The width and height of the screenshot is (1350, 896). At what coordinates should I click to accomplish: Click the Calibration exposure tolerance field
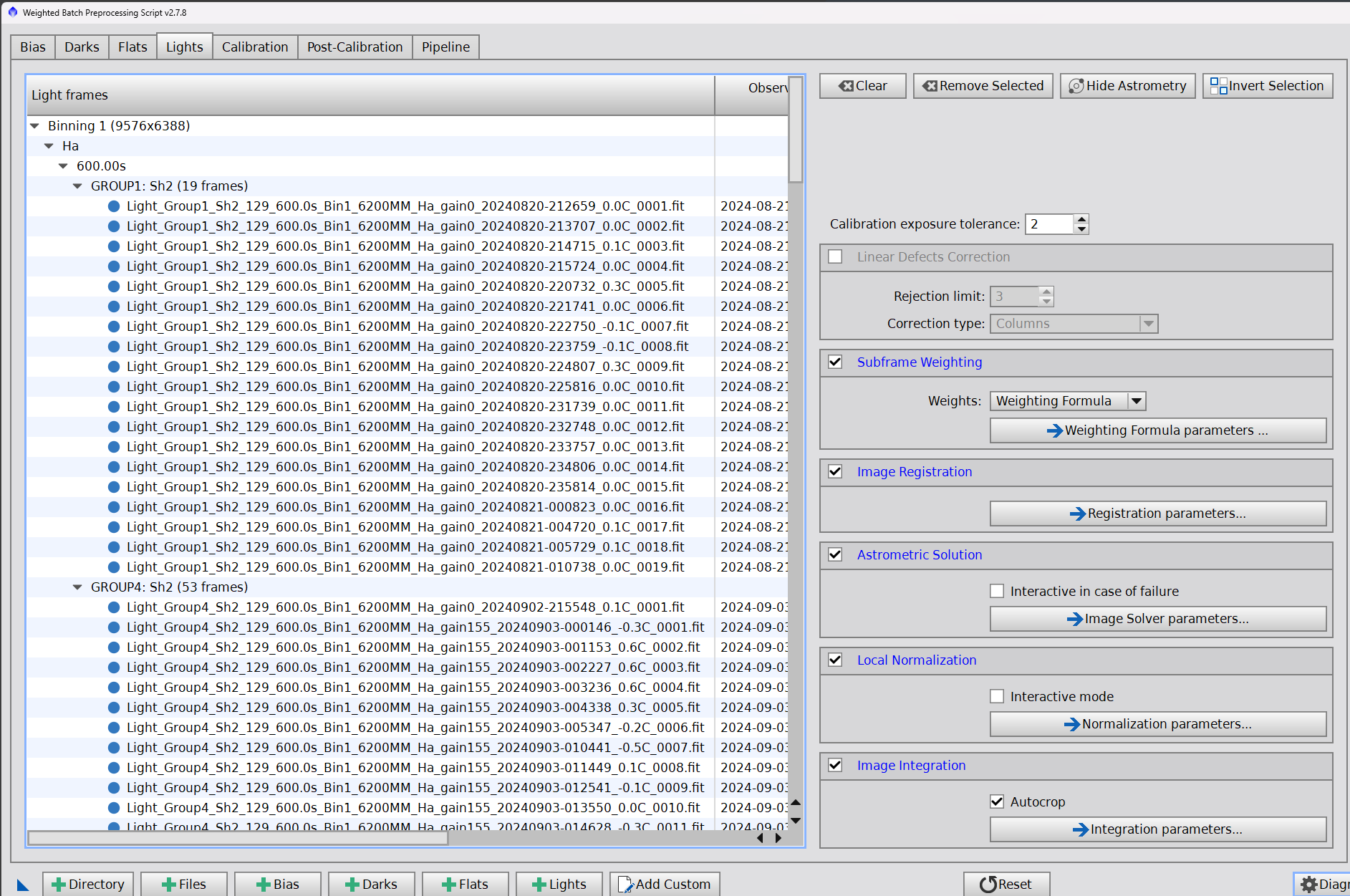pos(1050,224)
